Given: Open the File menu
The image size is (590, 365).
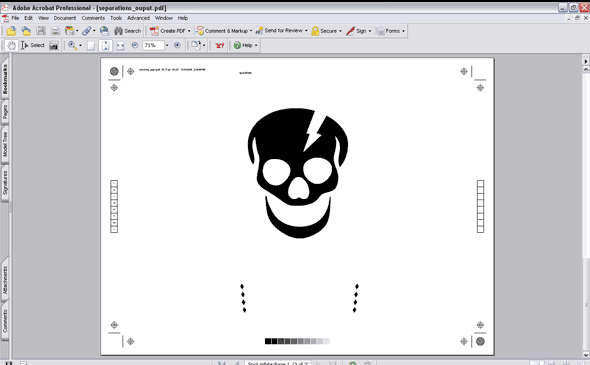Looking at the screenshot, I should coord(15,18).
